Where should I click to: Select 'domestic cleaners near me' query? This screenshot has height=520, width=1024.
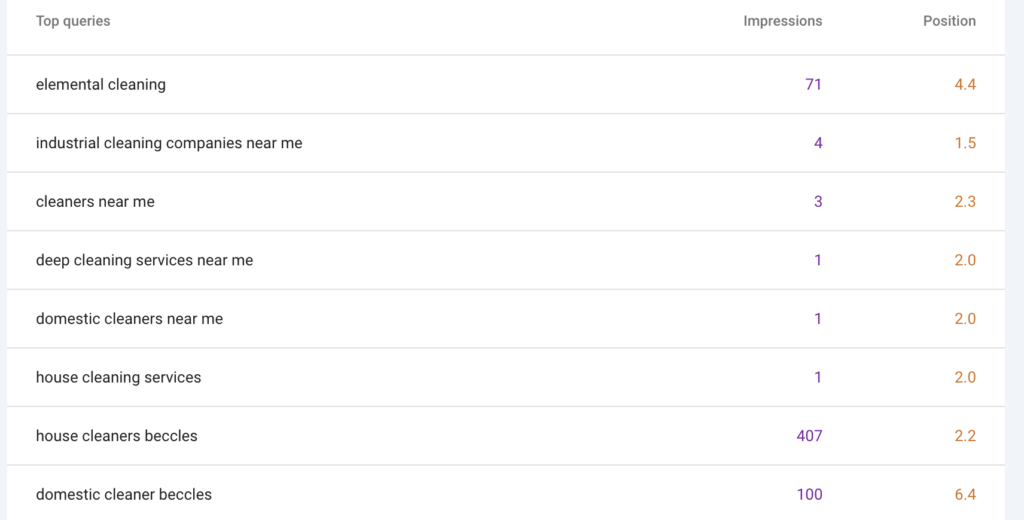click(129, 319)
